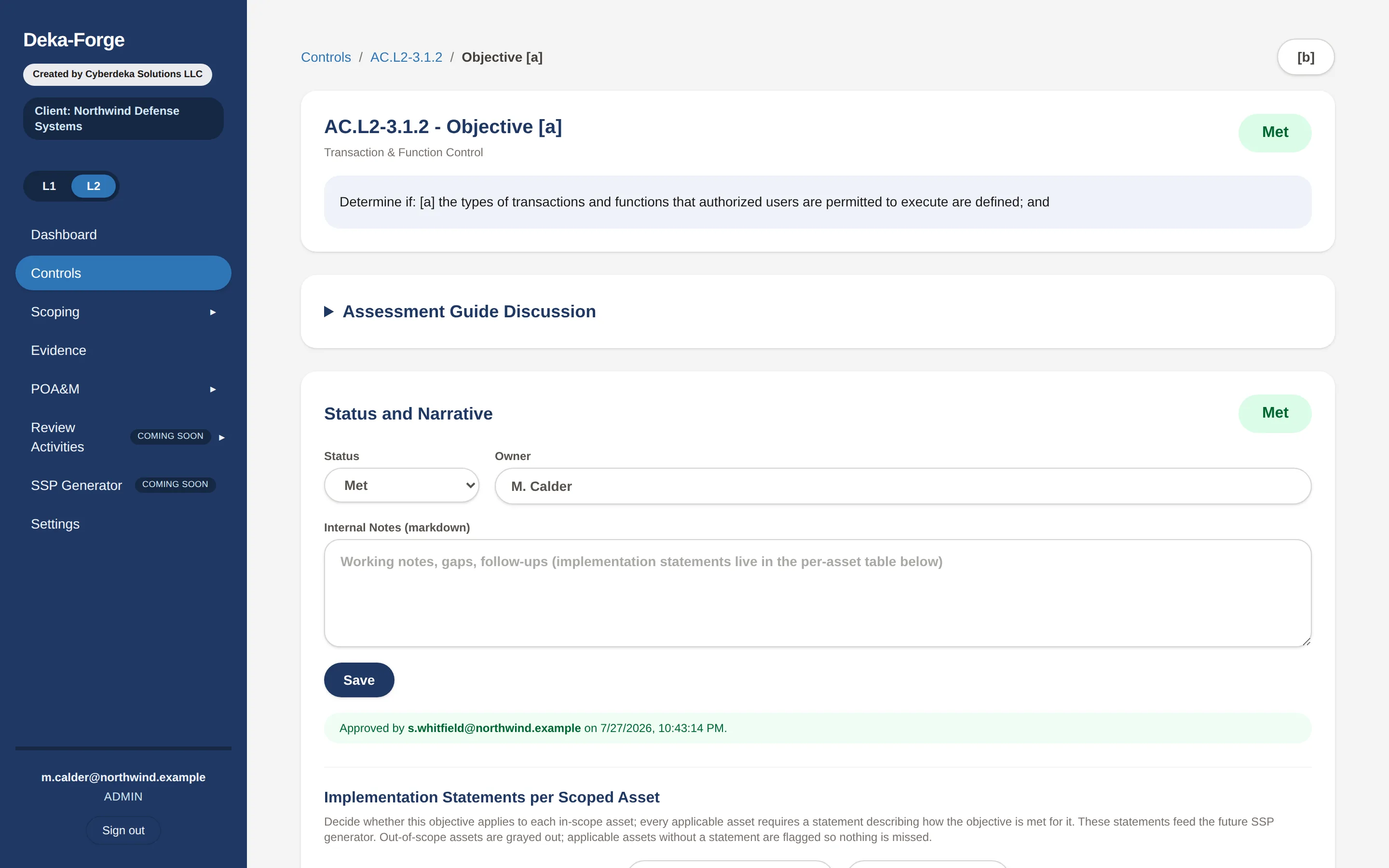
Task: Follow the AC.L2-3.1.2 breadcrumb link
Action: coord(407,57)
